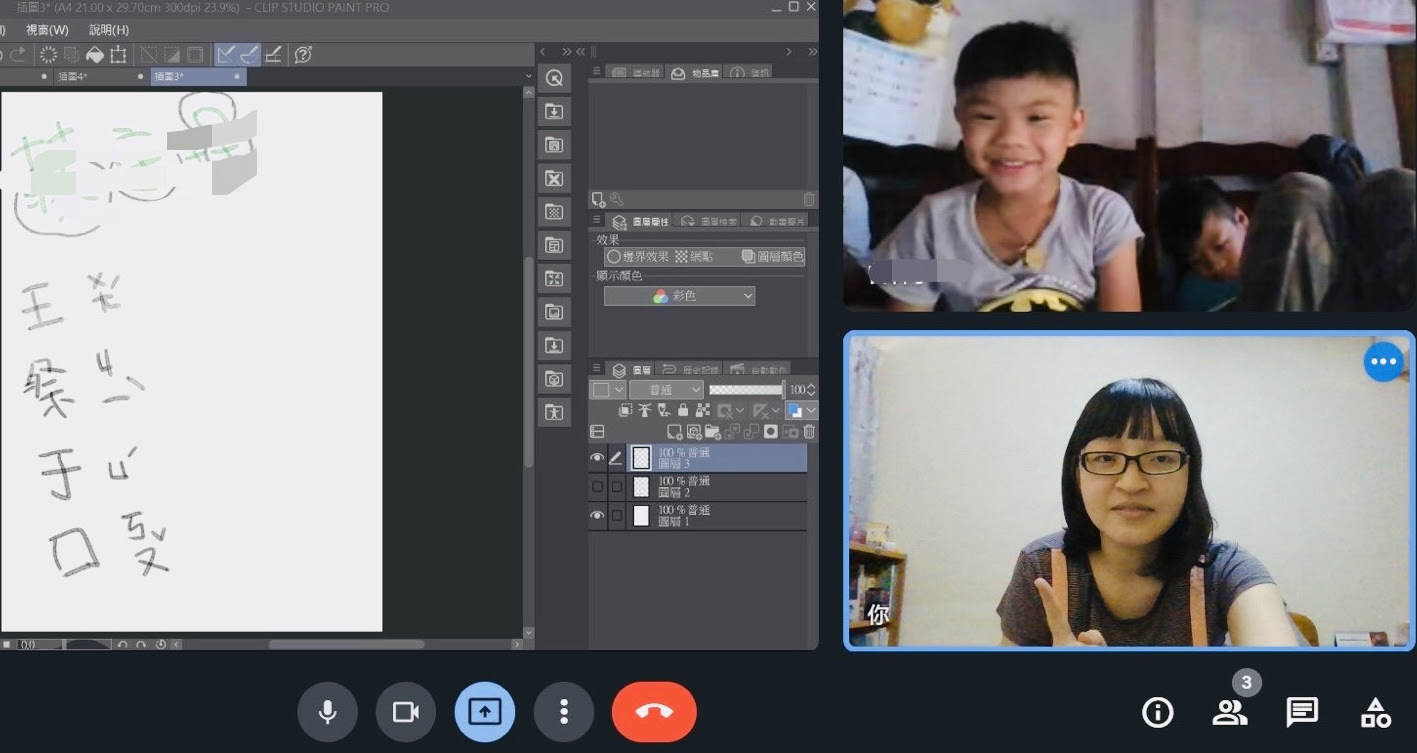Toggle Set as Reference Layer lighthouse icon

644,410
